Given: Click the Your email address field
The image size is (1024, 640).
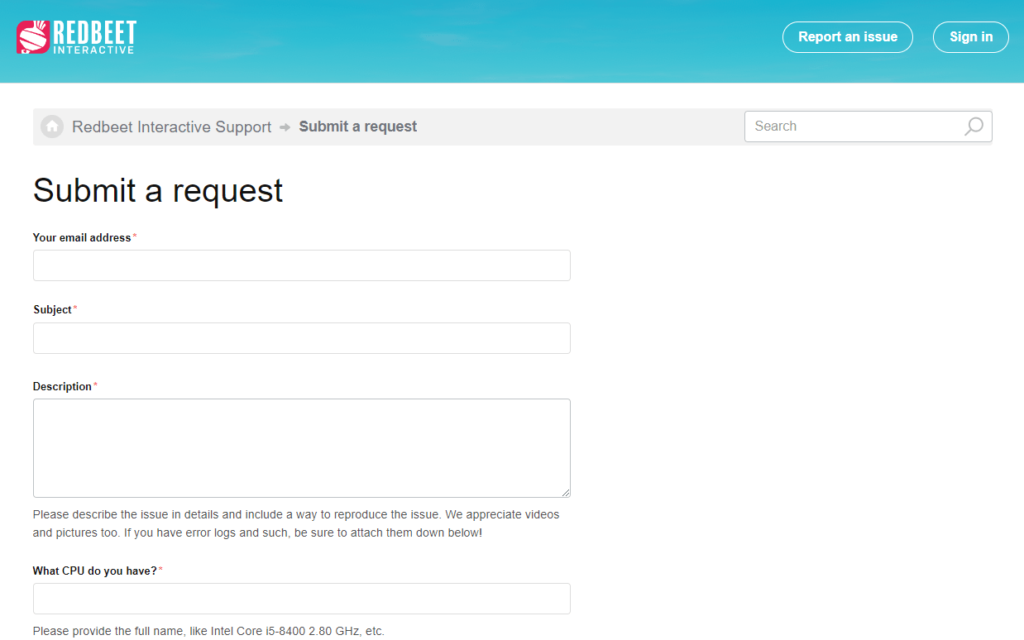Looking at the screenshot, I should pyautogui.click(x=302, y=265).
